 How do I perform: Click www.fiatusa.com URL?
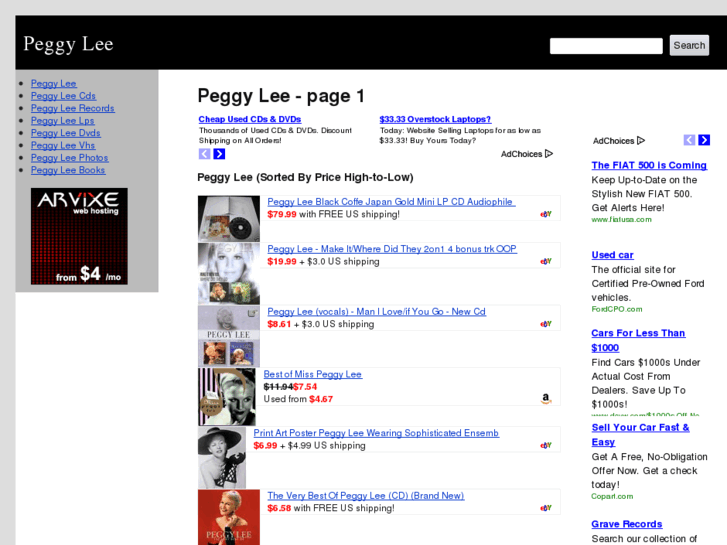621,219
